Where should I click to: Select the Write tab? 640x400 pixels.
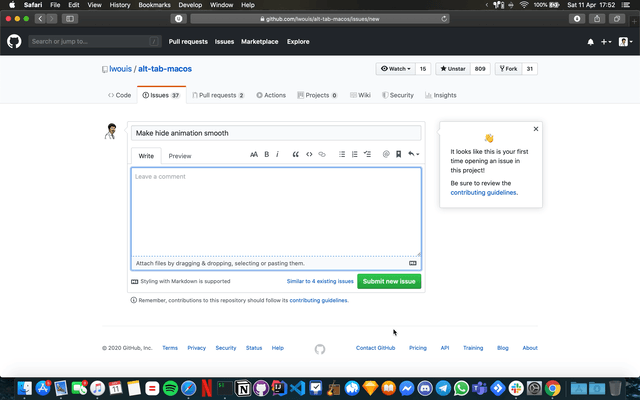tap(146, 156)
